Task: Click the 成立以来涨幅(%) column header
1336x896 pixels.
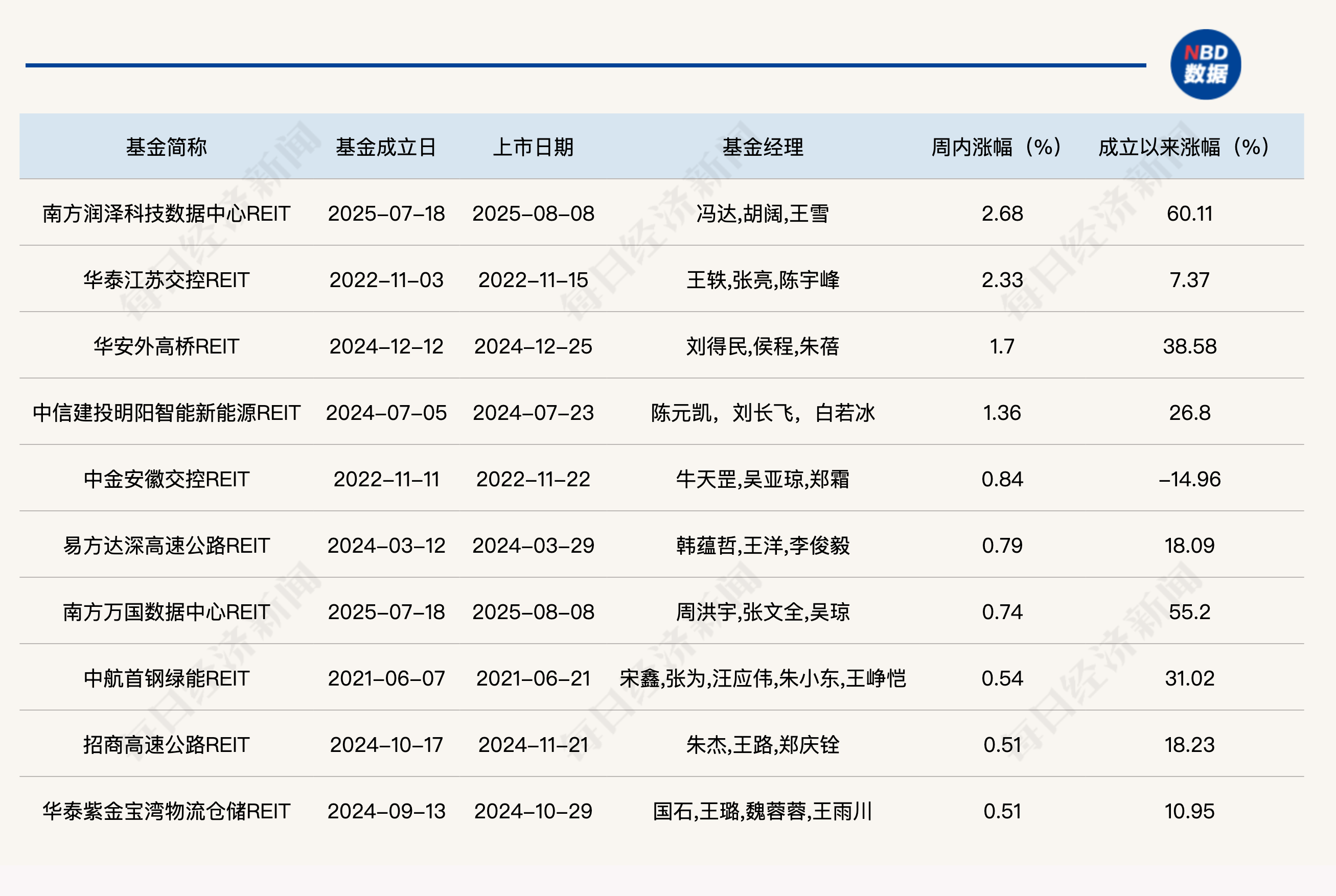Action: (x=1183, y=147)
